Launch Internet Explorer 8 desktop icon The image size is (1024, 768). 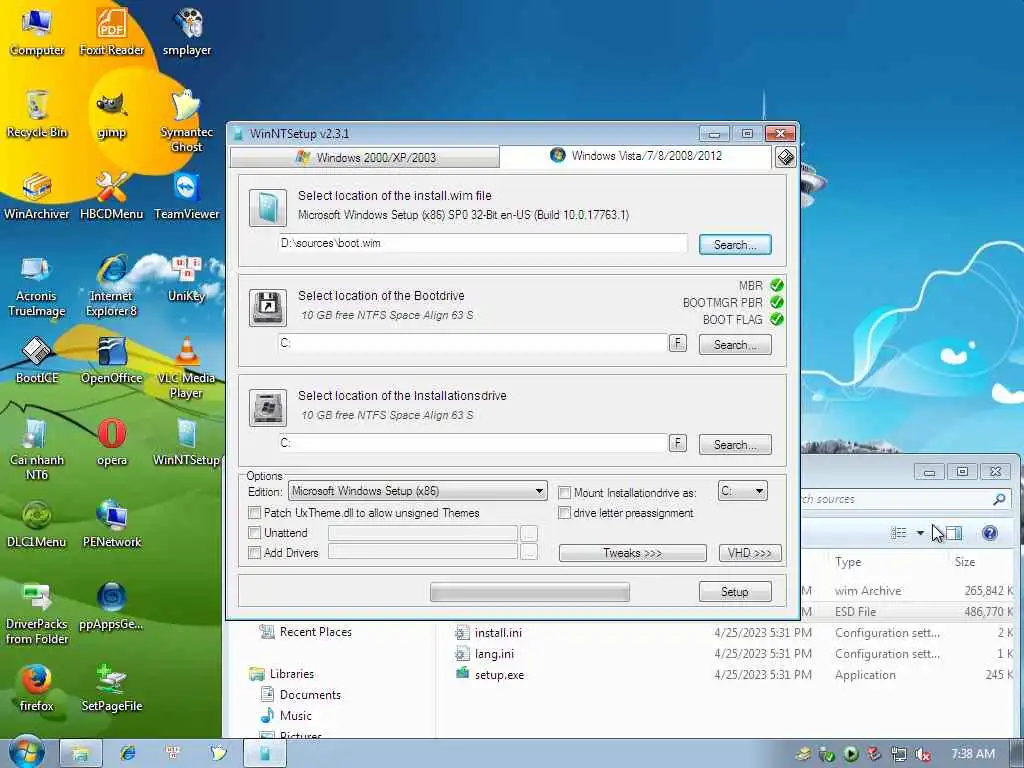coord(112,286)
